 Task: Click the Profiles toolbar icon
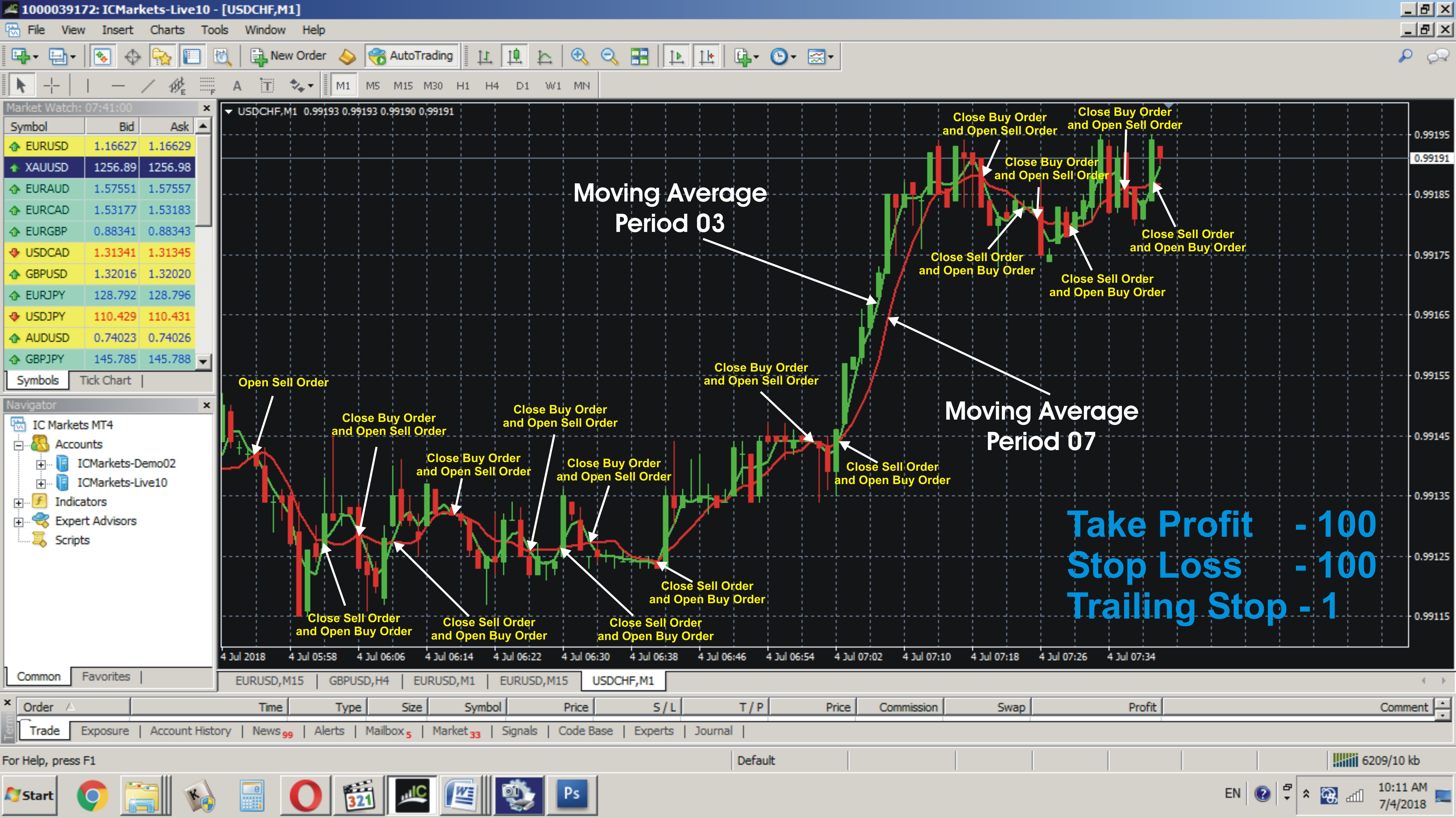pos(57,57)
